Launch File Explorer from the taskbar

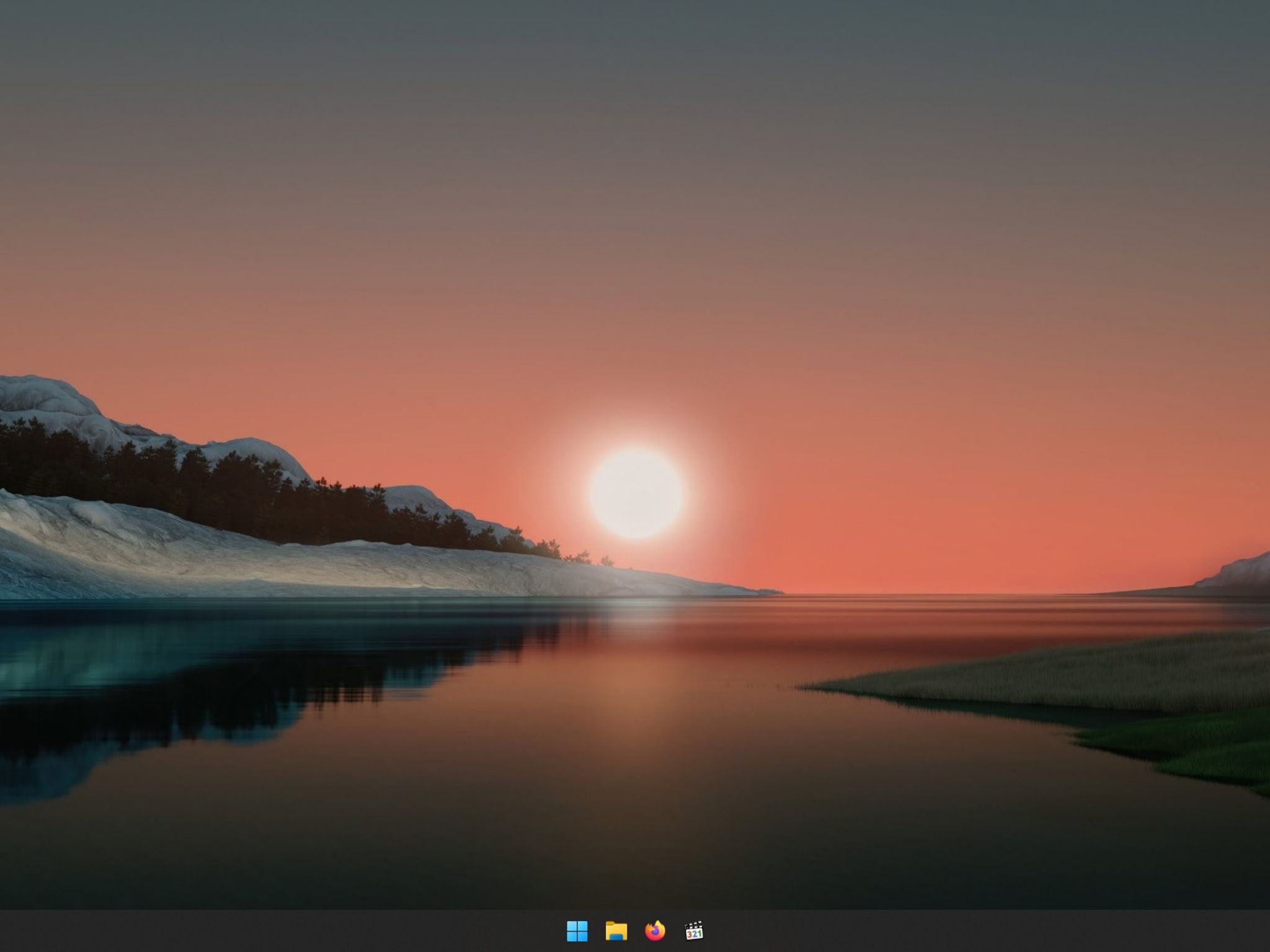point(616,930)
